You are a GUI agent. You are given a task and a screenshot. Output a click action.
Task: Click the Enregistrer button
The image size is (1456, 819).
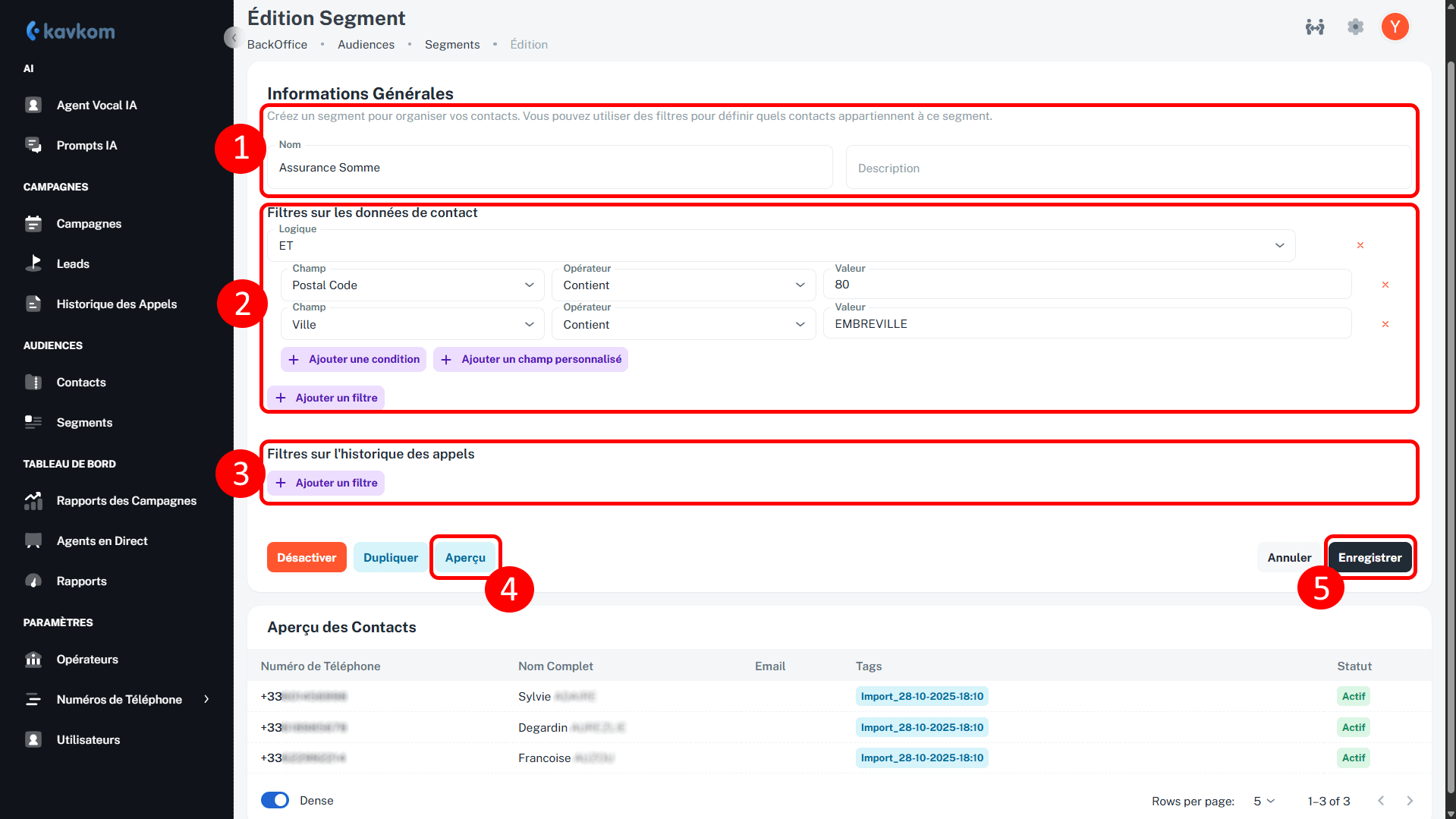(1370, 558)
